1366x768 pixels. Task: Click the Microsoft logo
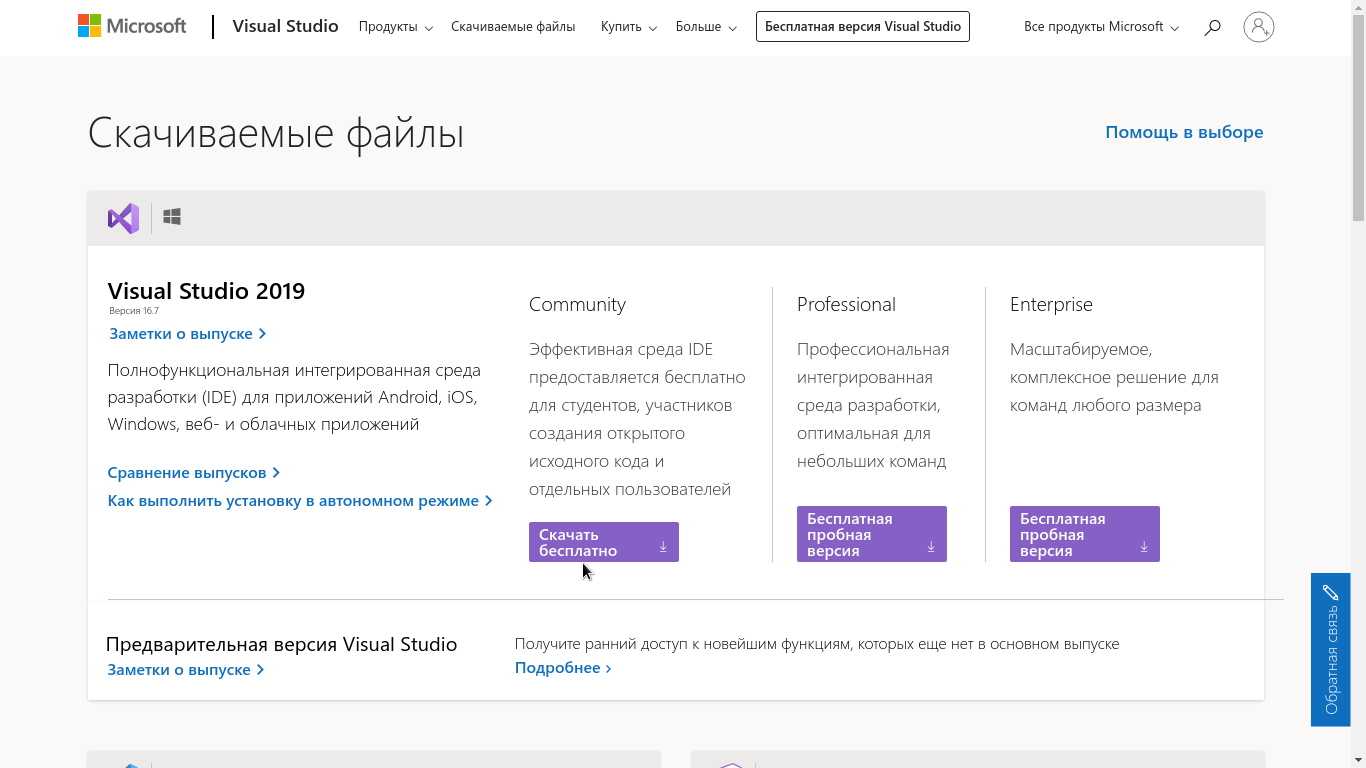point(132,26)
